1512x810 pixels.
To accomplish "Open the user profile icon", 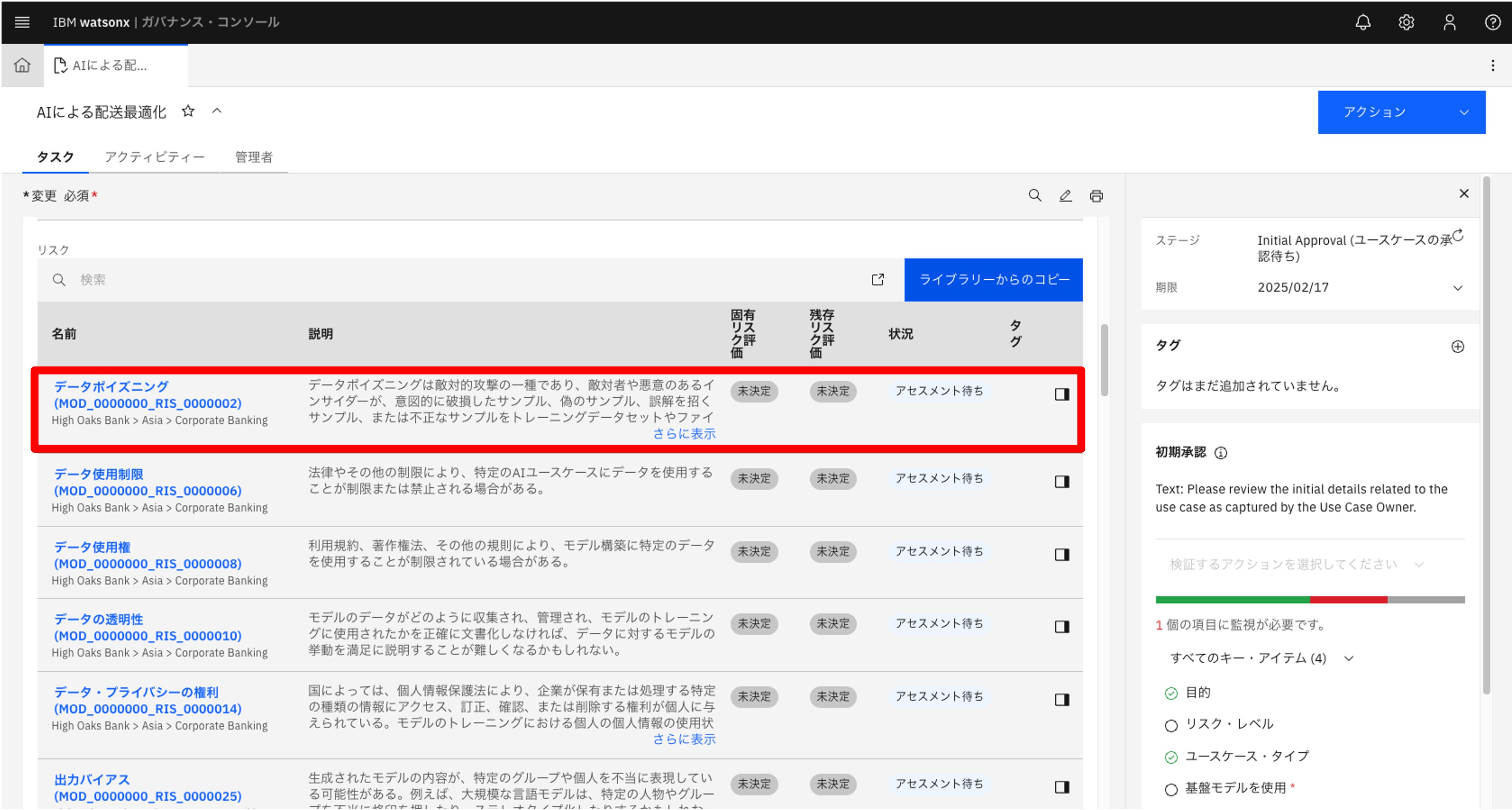I will click(1449, 22).
